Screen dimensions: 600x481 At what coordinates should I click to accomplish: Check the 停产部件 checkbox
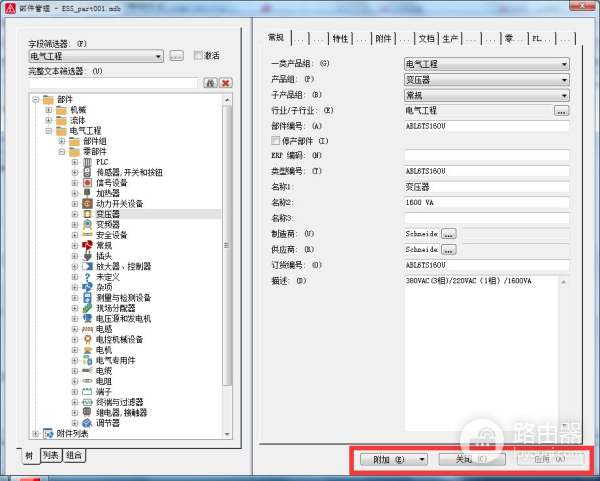275,141
